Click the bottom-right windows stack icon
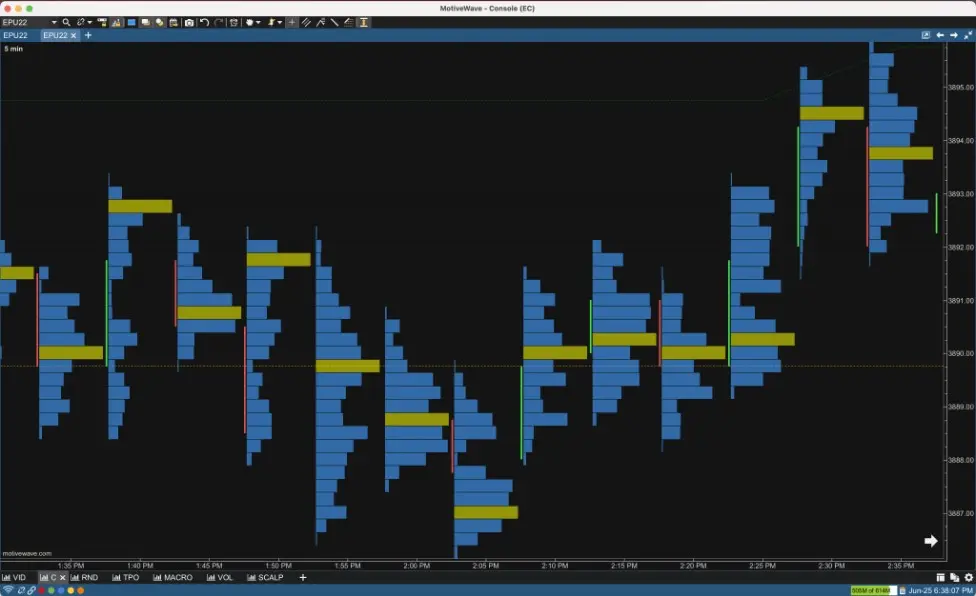 (954, 577)
